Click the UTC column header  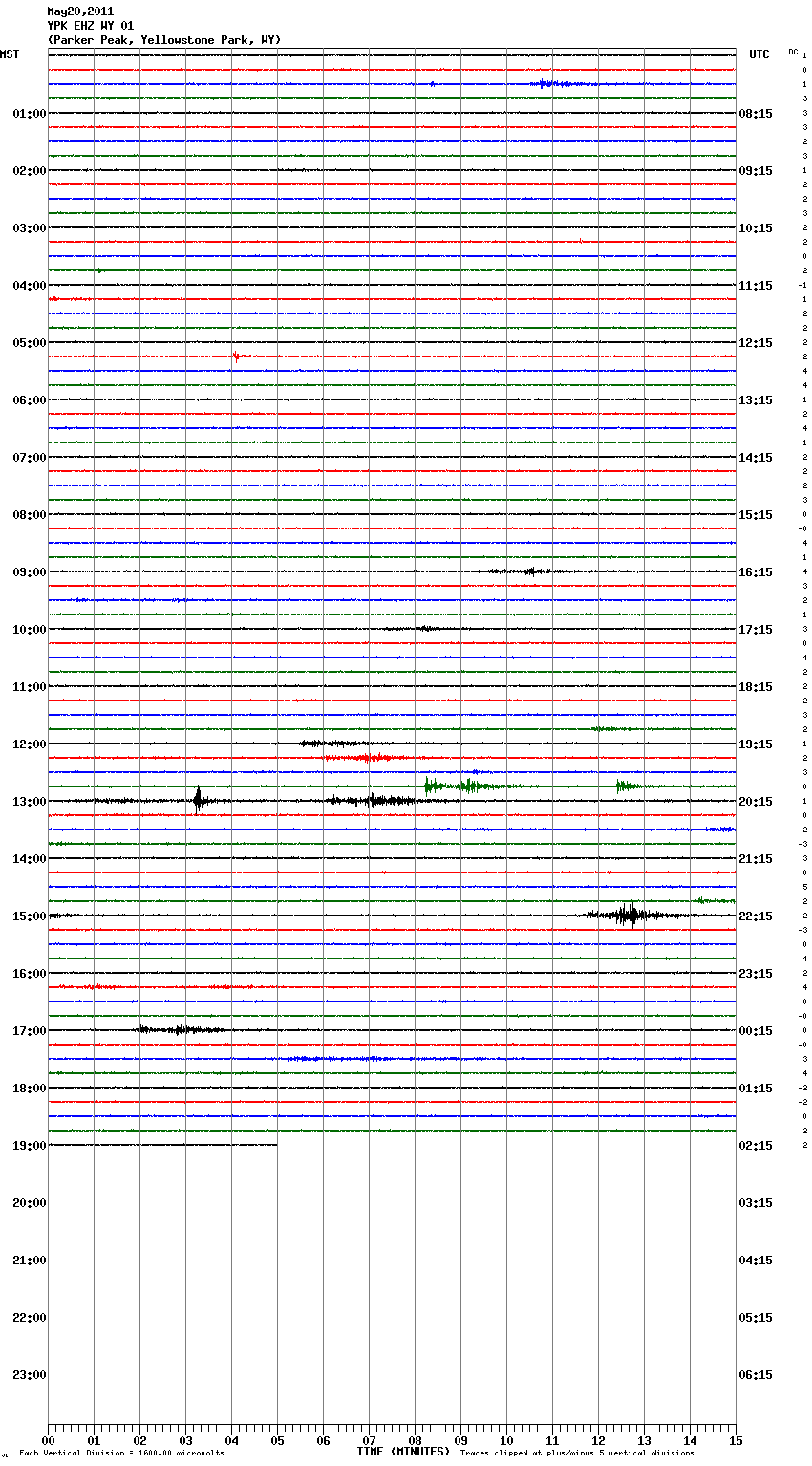[x=759, y=54]
